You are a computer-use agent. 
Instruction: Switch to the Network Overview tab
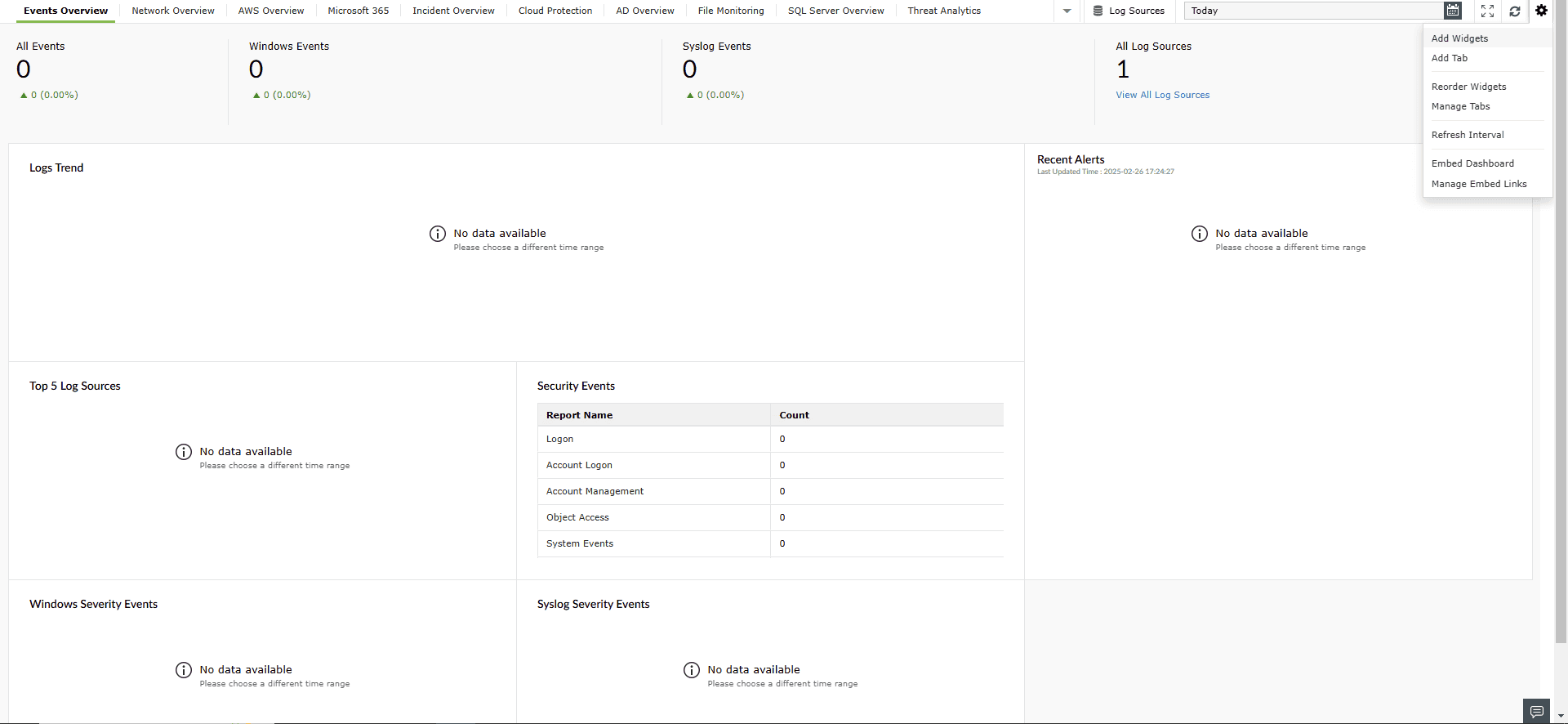tap(173, 11)
